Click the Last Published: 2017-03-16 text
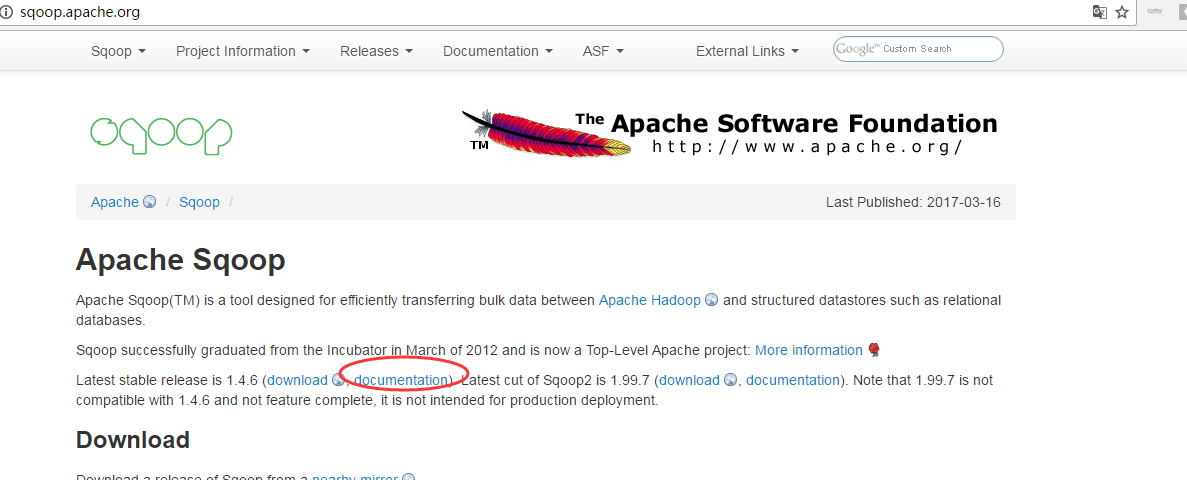Image resolution: width=1187 pixels, height=480 pixels. coord(913,202)
